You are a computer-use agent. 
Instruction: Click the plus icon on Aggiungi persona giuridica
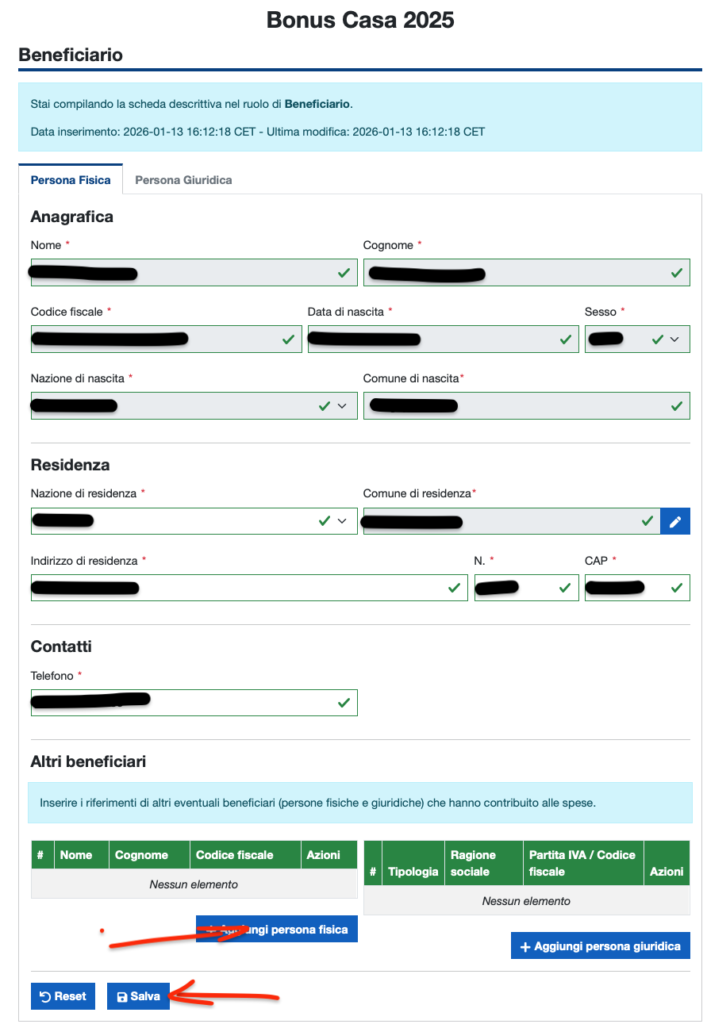(x=526, y=947)
